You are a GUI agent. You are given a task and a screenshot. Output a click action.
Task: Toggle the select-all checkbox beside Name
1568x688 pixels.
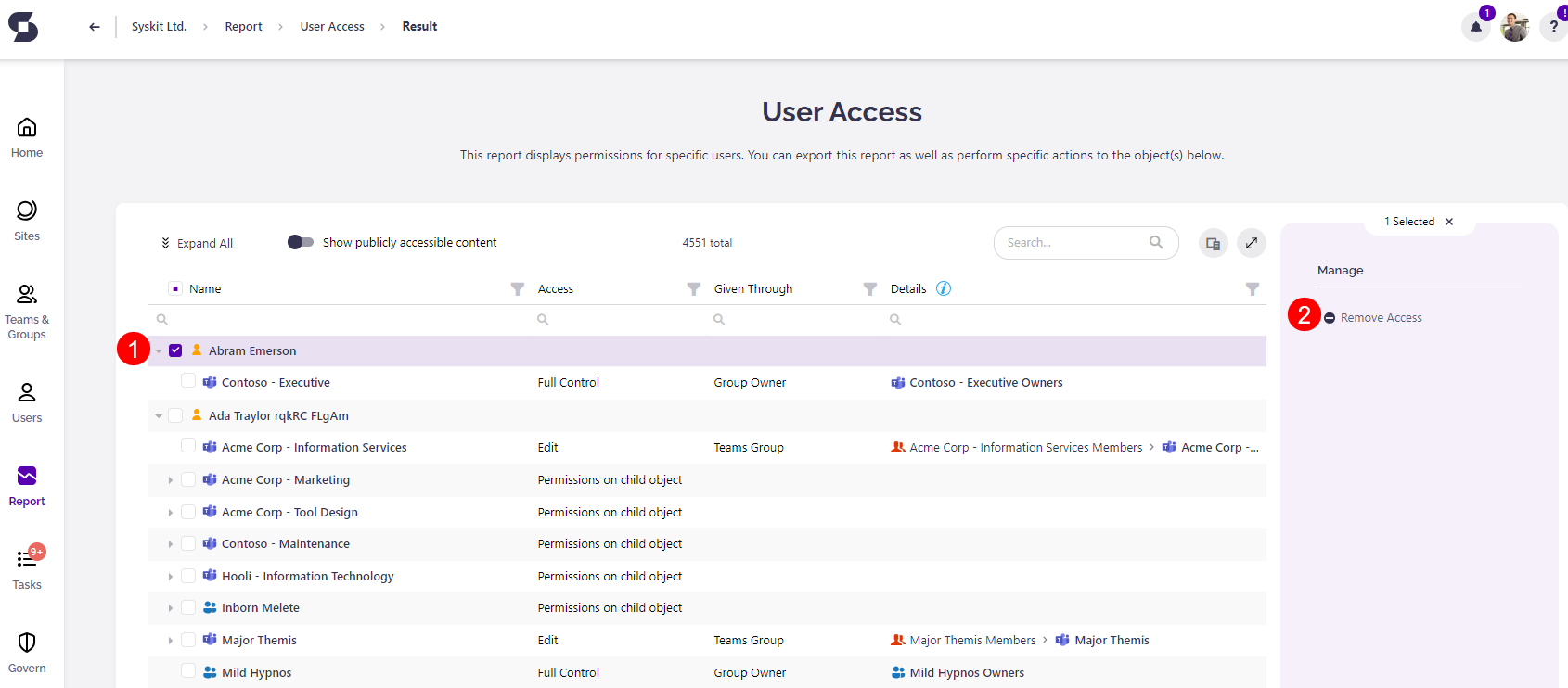(x=175, y=288)
